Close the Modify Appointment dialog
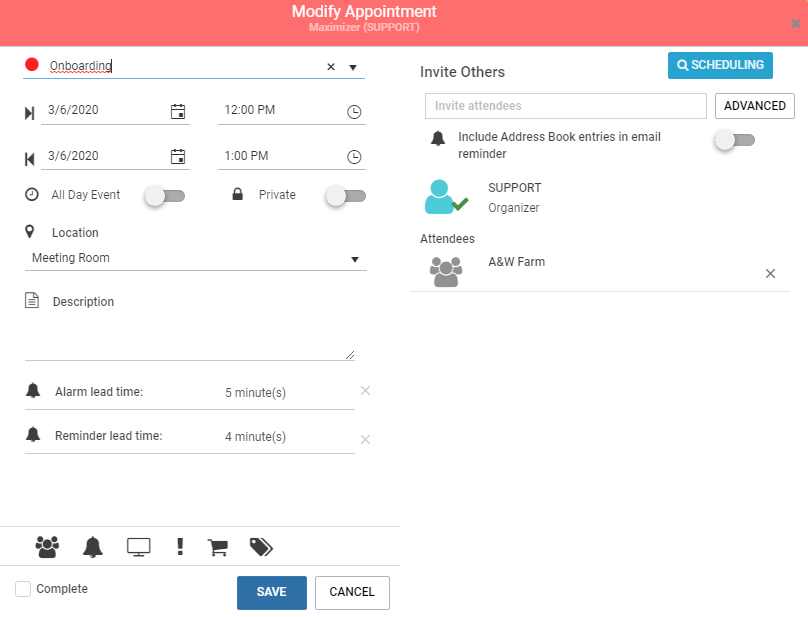808x617 pixels. click(x=795, y=24)
